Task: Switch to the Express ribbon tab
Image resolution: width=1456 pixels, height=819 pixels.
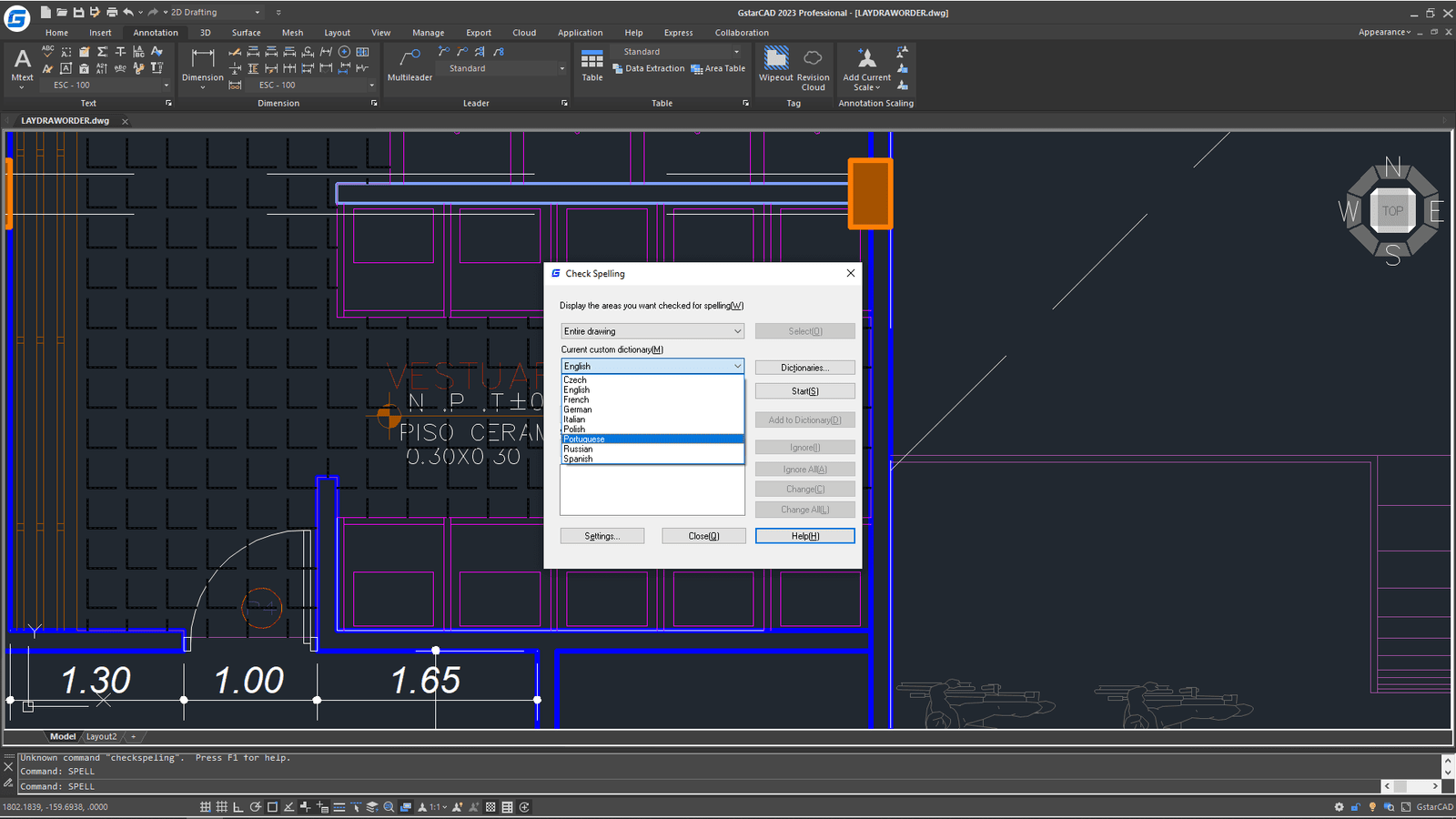Action: point(678,33)
